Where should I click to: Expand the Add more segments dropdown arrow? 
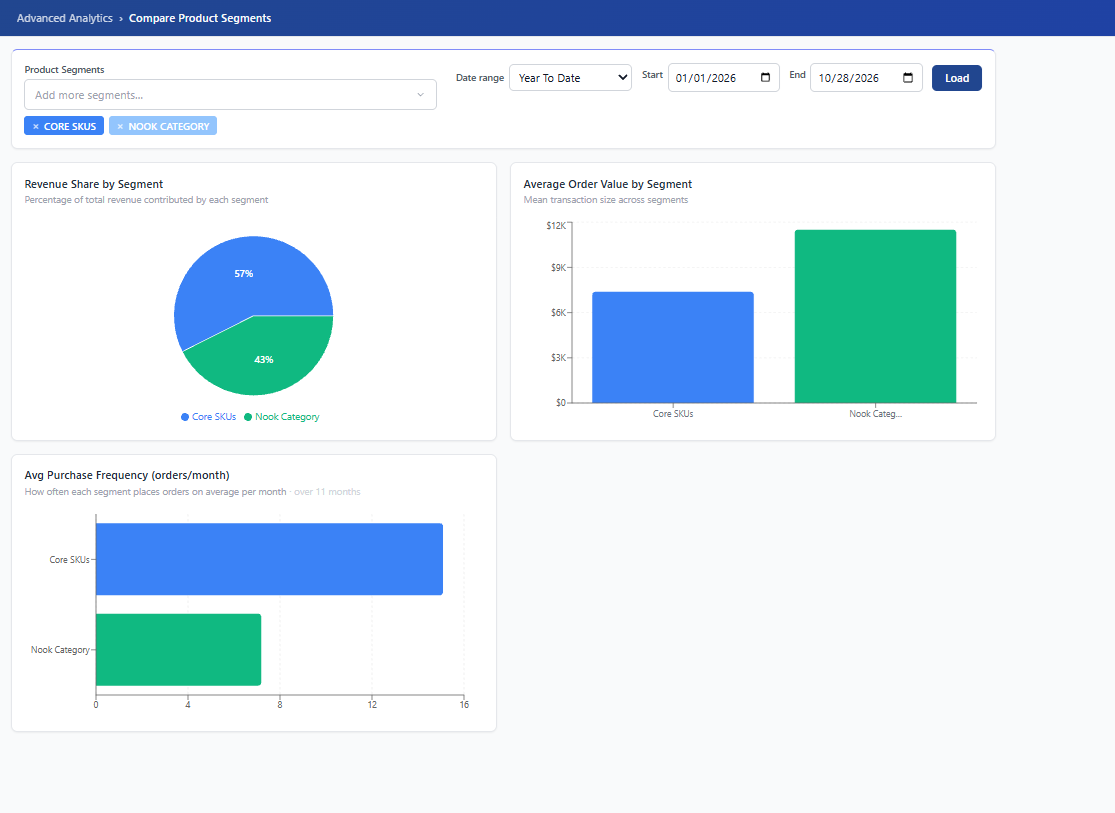(x=420, y=95)
